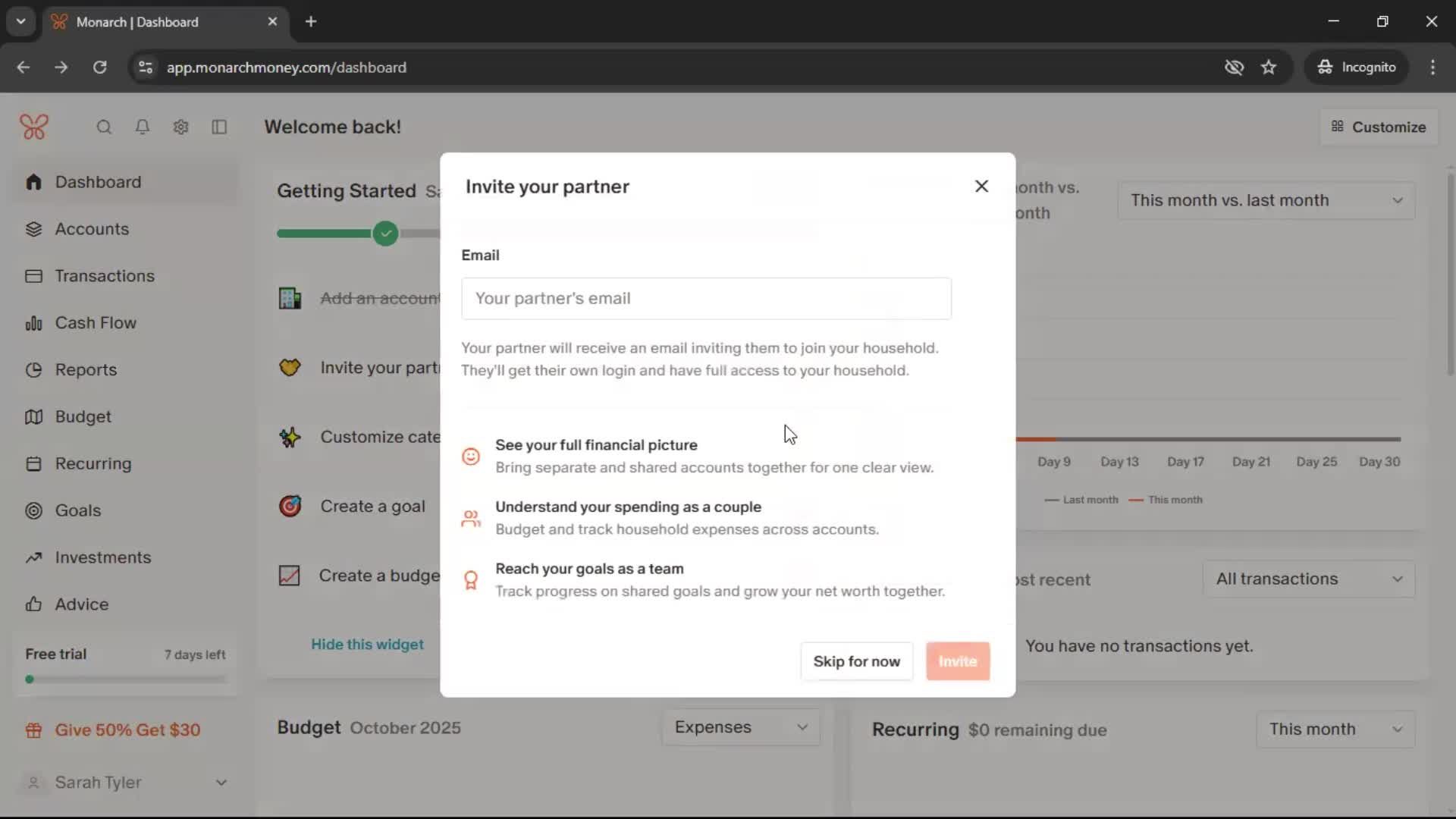This screenshot has height=819, width=1456.
Task: Go to Transactions in sidebar
Action: point(105,276)
